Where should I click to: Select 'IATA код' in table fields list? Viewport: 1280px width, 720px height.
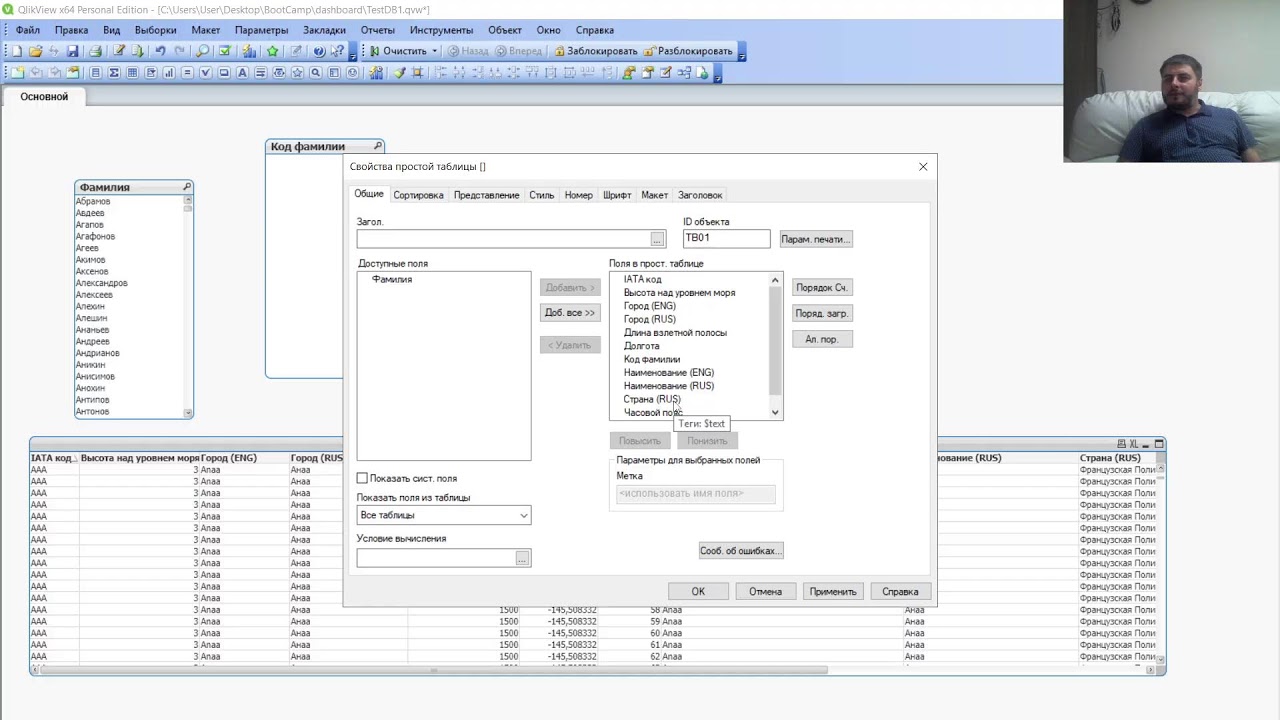(643, 279)
